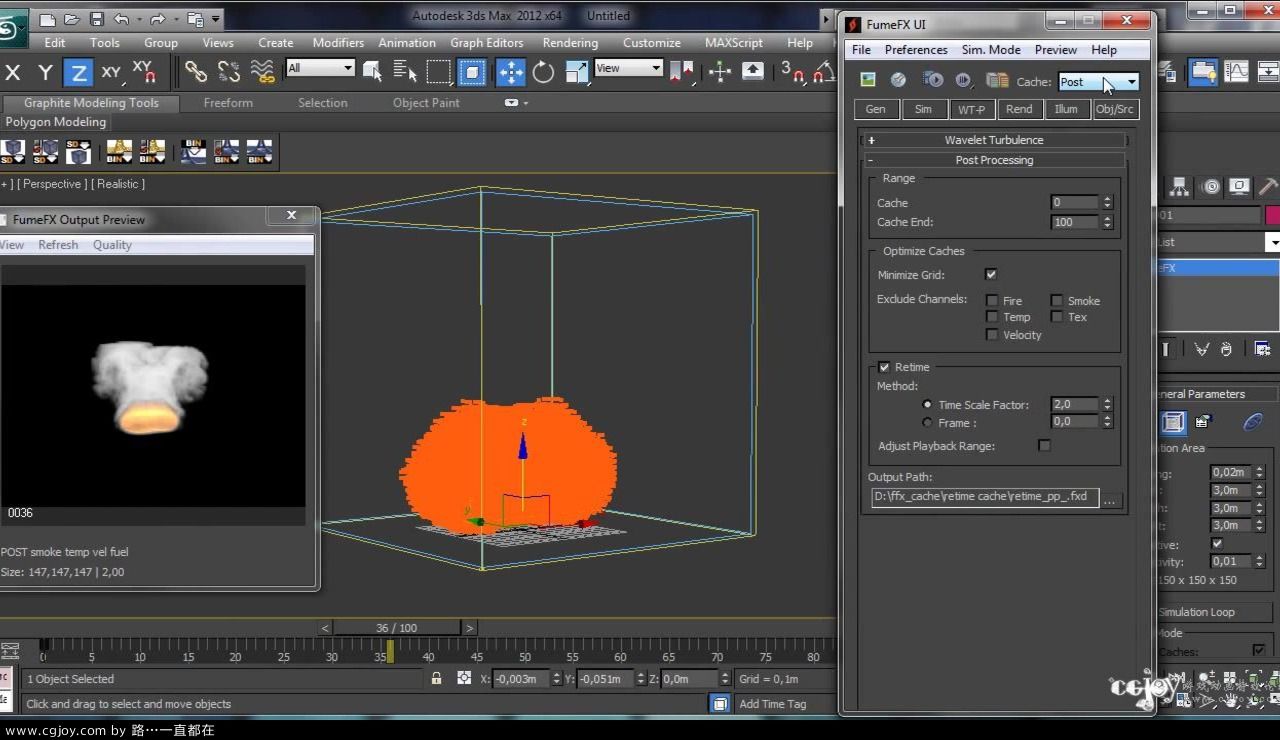Open FumeFX Sim. Mode menu
1280x740 pixels.
click(x=991, y=50)
